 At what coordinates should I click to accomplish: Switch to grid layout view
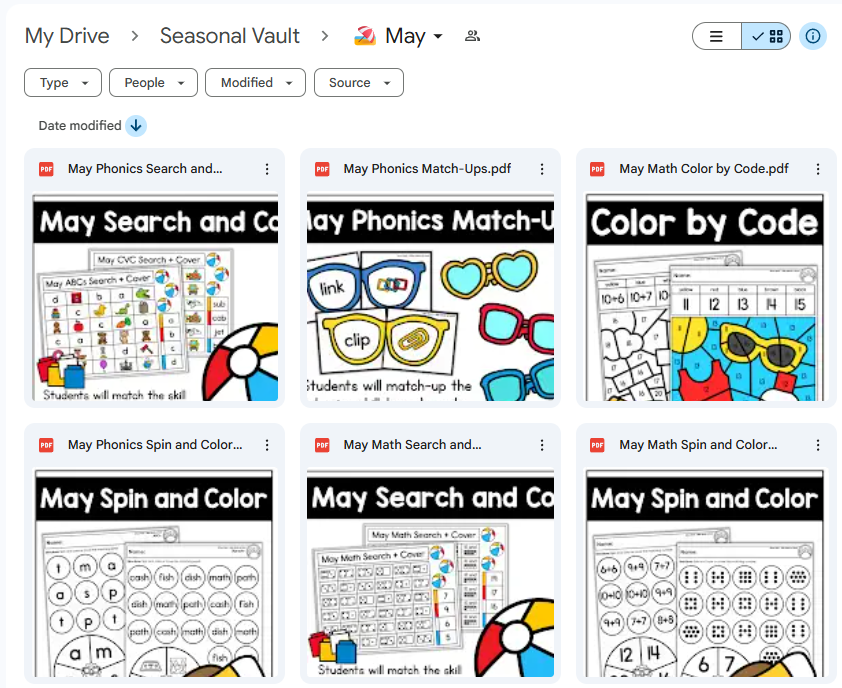[767, 36]
